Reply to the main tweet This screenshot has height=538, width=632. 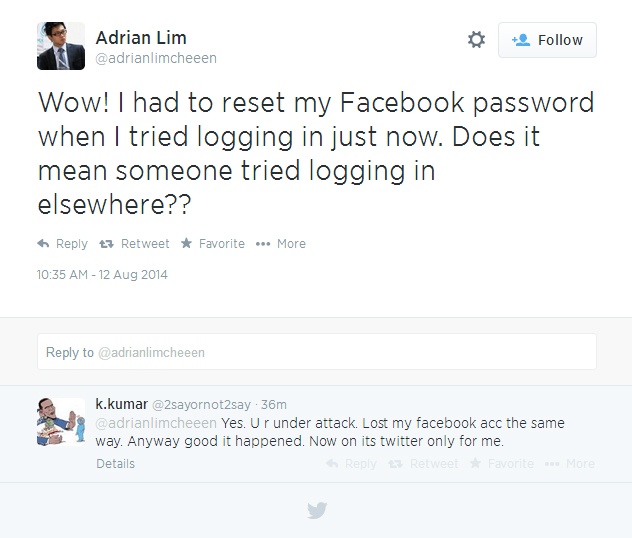(62, 244)
